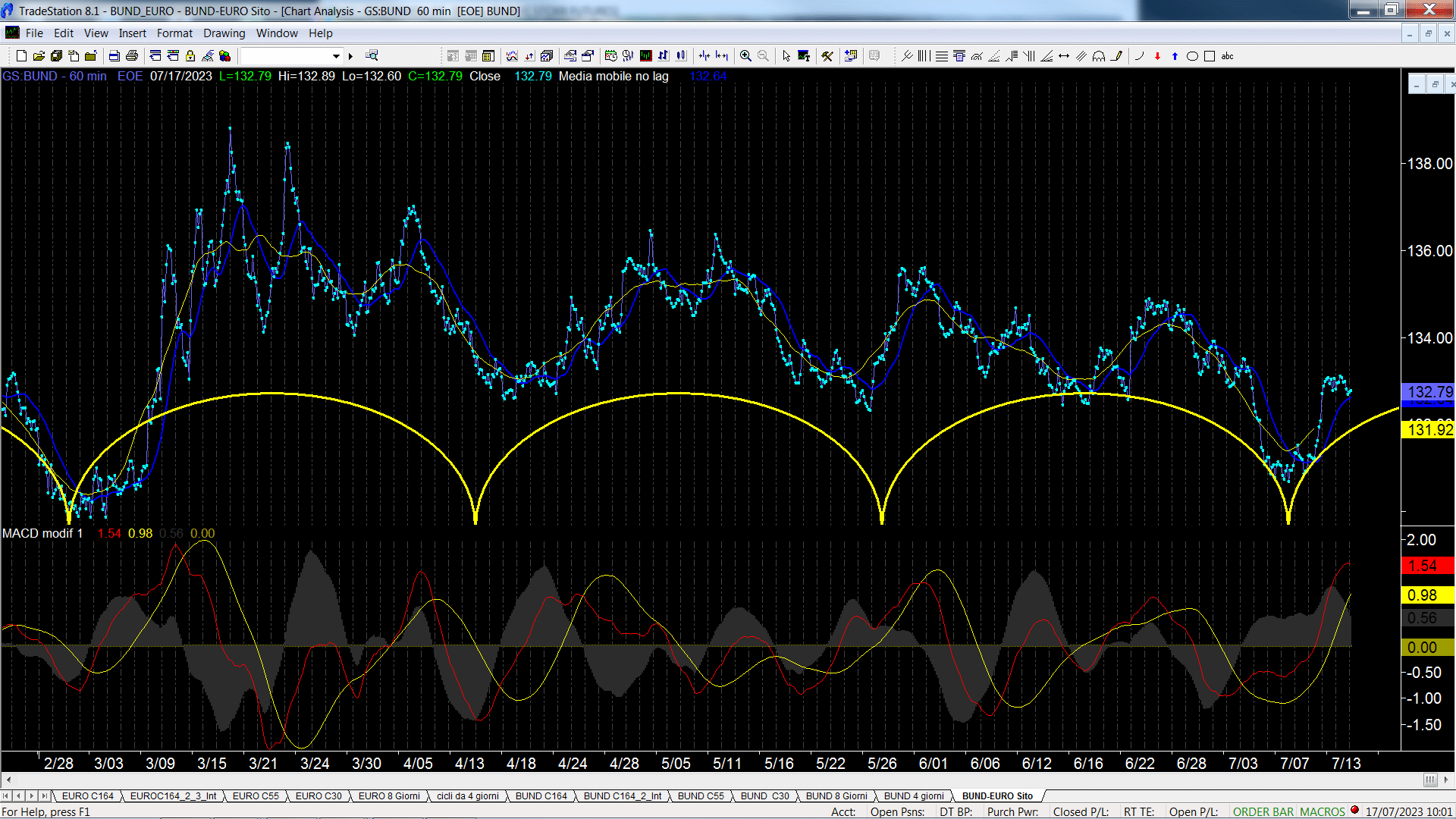1456x819 pixels.
Task: Select the abc Text drawing tool
Action: (x=1228, y=55)
